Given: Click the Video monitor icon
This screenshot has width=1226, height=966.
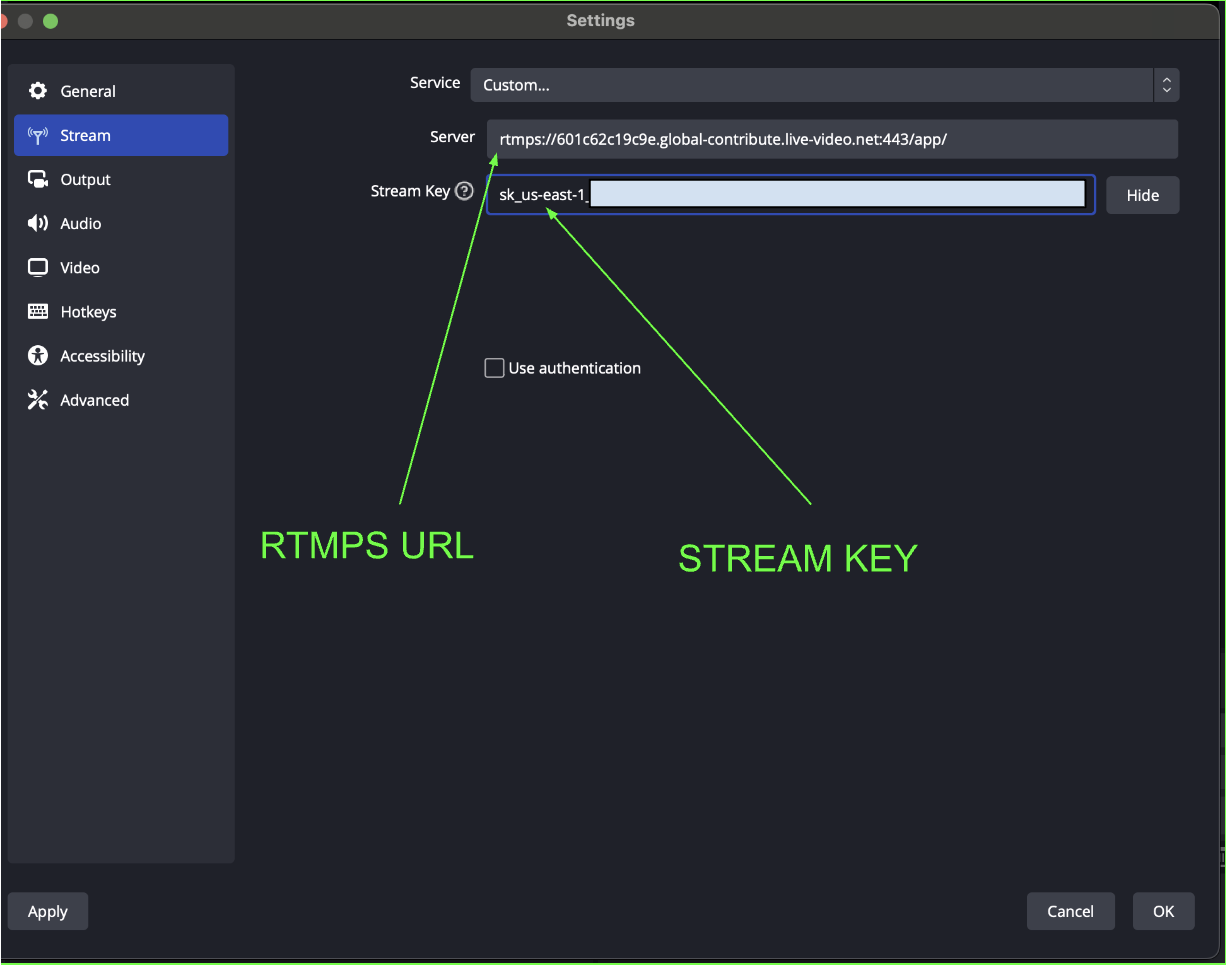Looking at the screenshot, I should [38, 268].
